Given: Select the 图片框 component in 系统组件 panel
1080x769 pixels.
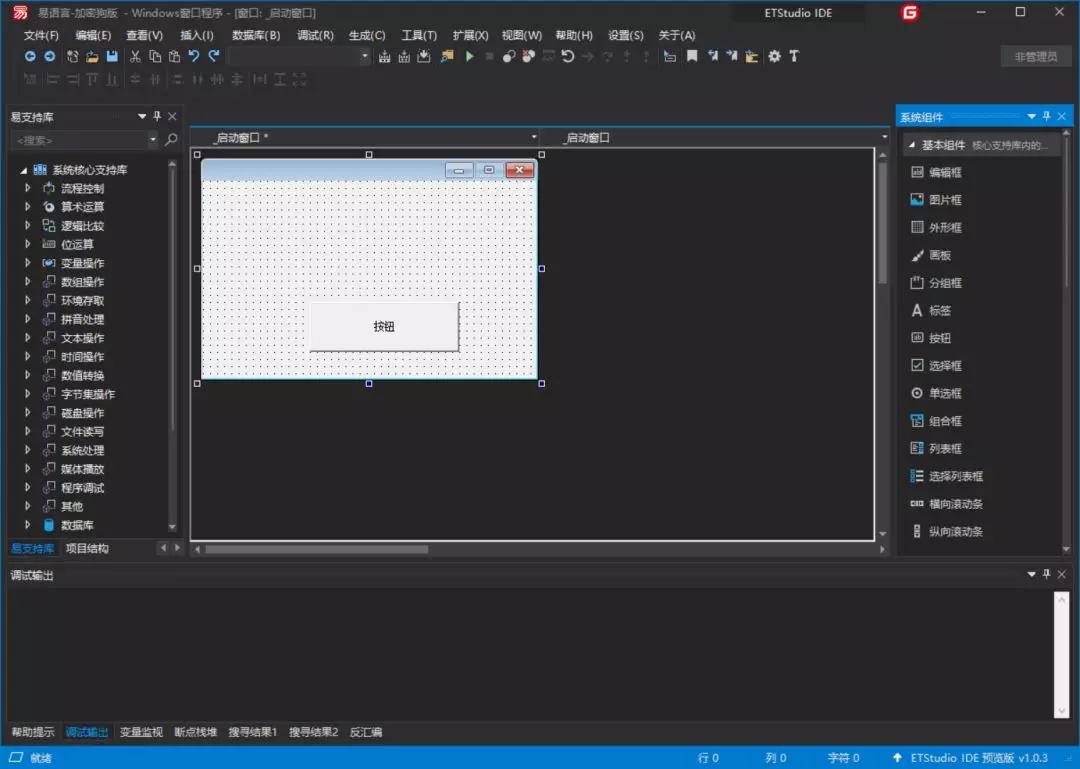Looking at the screenshot, I should point(940,199).
